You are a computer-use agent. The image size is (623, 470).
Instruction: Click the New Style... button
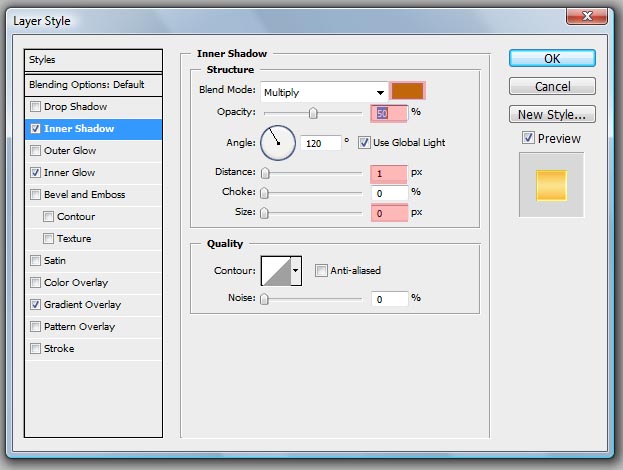tap(552, 114)
